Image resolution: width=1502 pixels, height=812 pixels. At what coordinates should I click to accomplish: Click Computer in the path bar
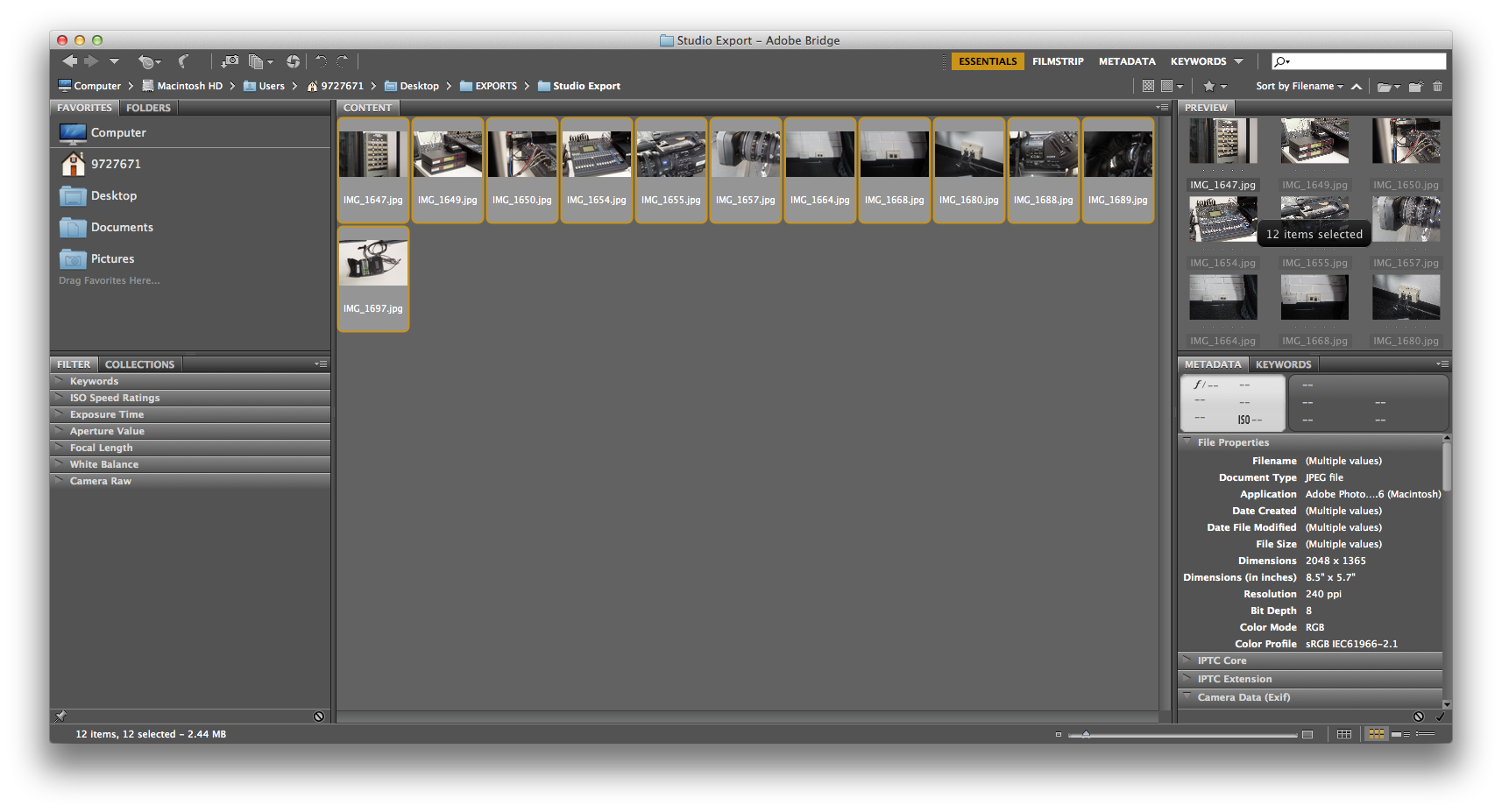89,86
